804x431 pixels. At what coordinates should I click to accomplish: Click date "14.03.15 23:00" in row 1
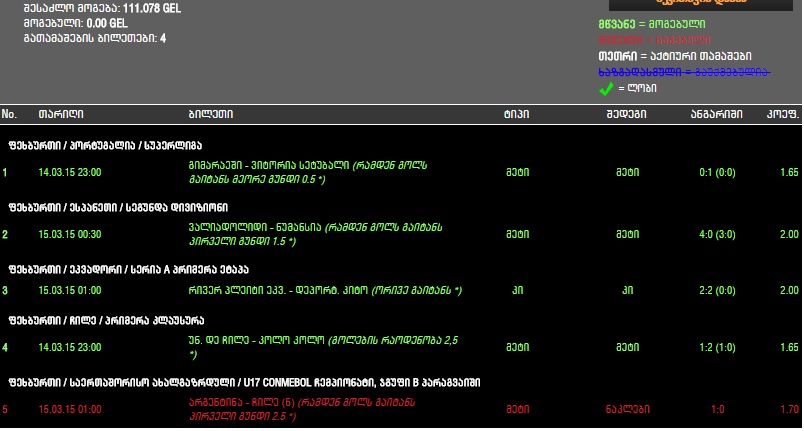point(70,172)
